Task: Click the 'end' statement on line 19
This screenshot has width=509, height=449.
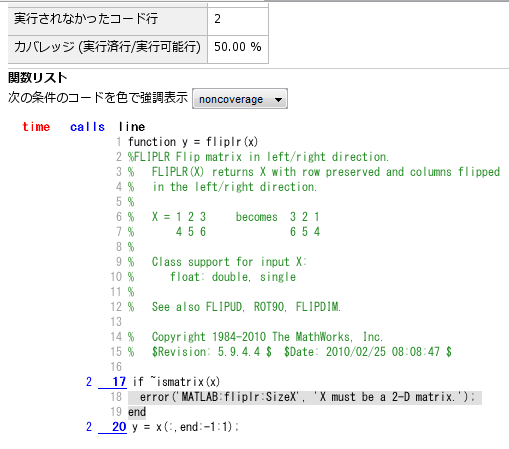Action: pyautogui.click(x=137, y=412)
